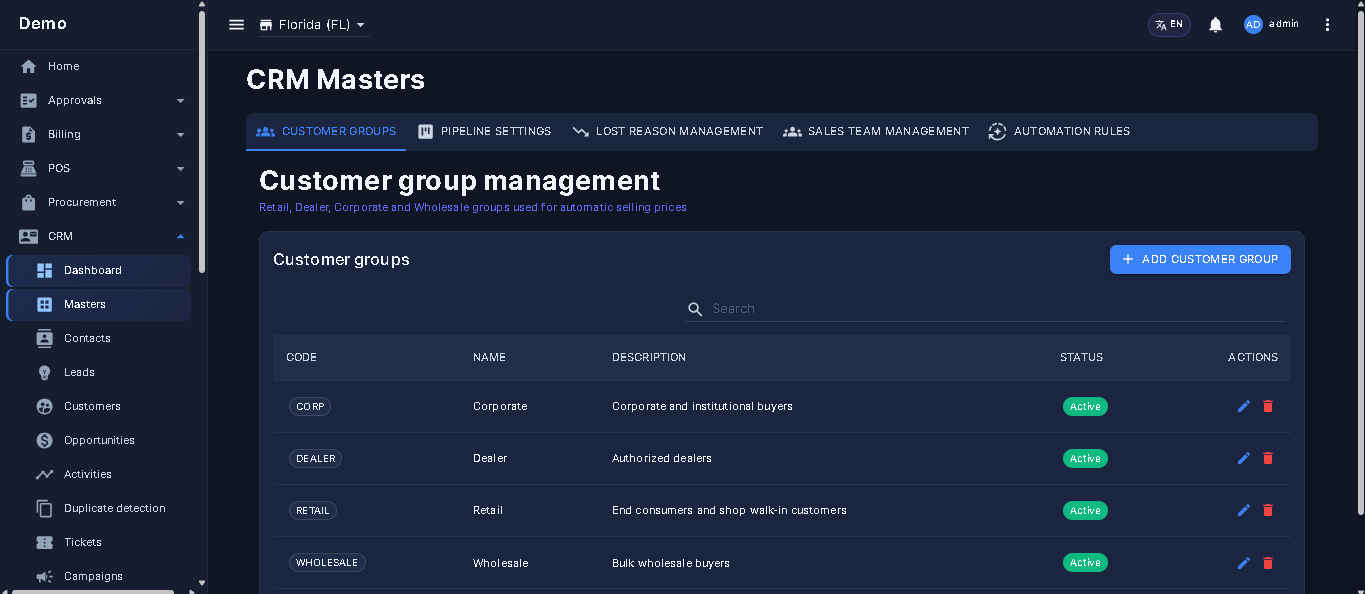This screenshot has height=594, width=1365.
Task: Click the admin avatar icon
Action: tap(1253, 25)
